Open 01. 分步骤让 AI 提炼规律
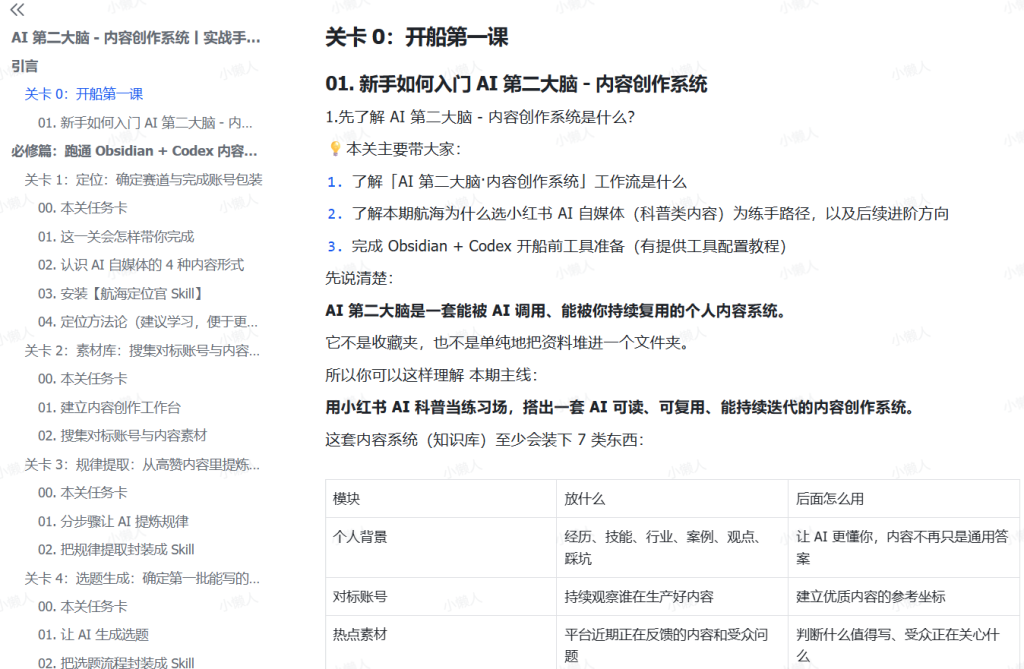This screenshot has height=669, width=1024. click(113, 521)
